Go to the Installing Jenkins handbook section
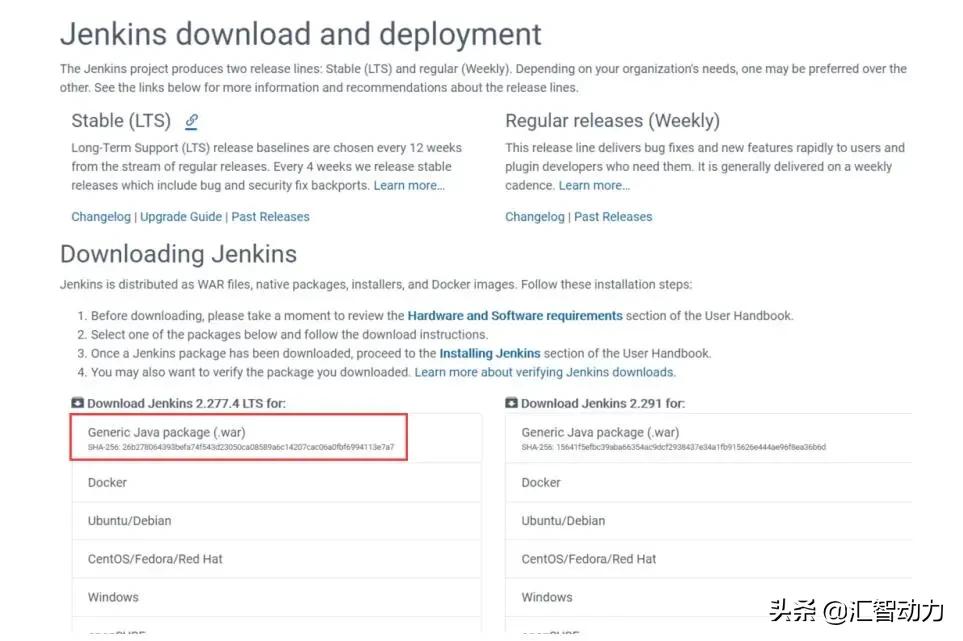Image resolution: width=963 pixels, height=641 pixels. coord(490,353)
